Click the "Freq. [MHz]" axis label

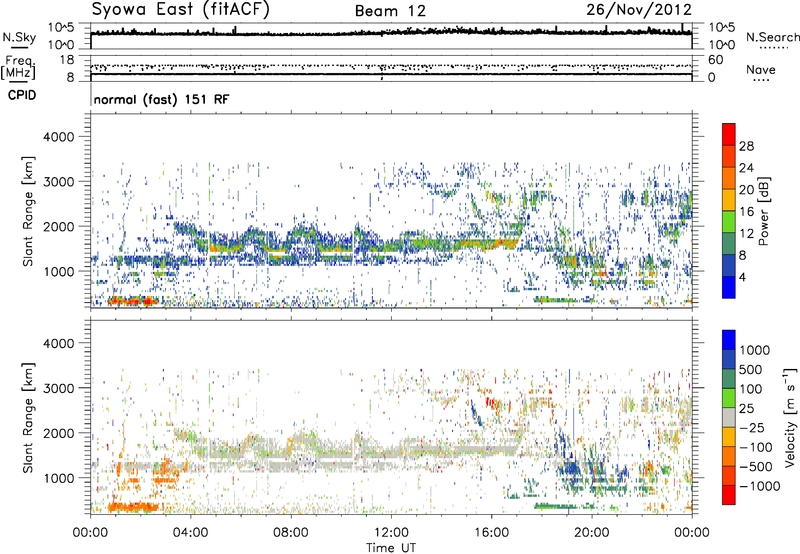pos(18,67)
